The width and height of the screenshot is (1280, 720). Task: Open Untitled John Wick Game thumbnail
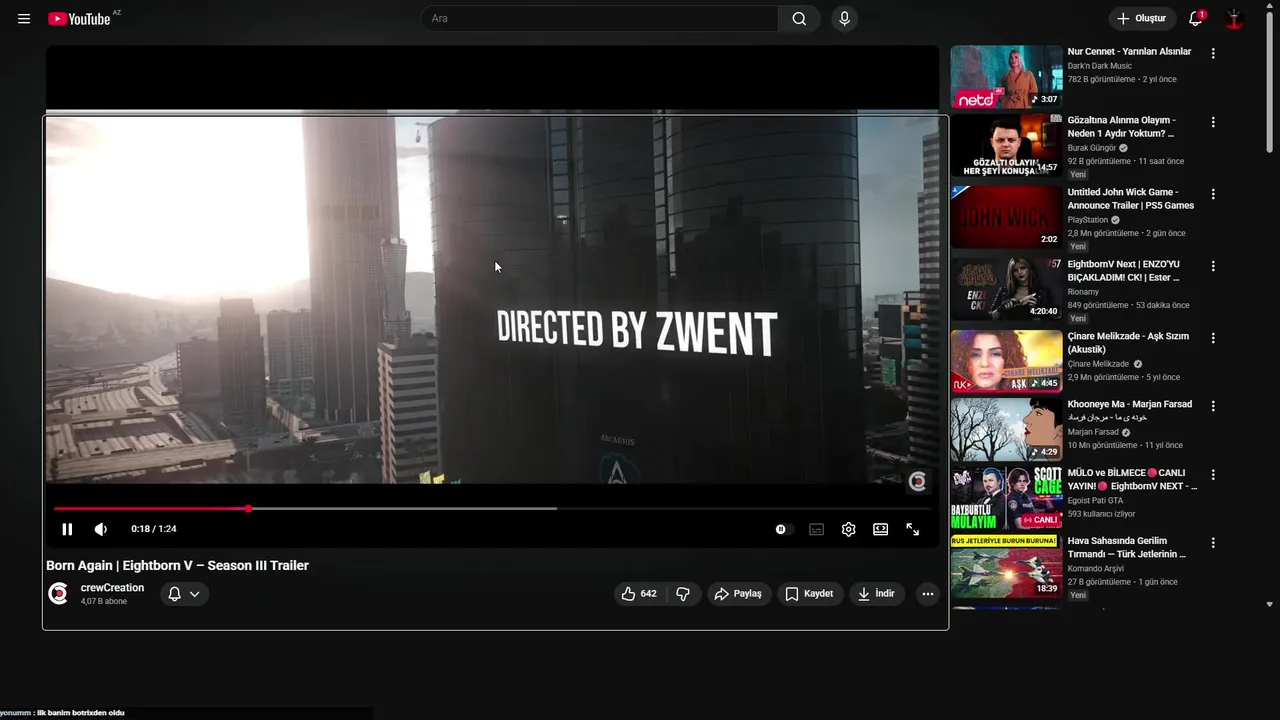[x=1006, y=217]
